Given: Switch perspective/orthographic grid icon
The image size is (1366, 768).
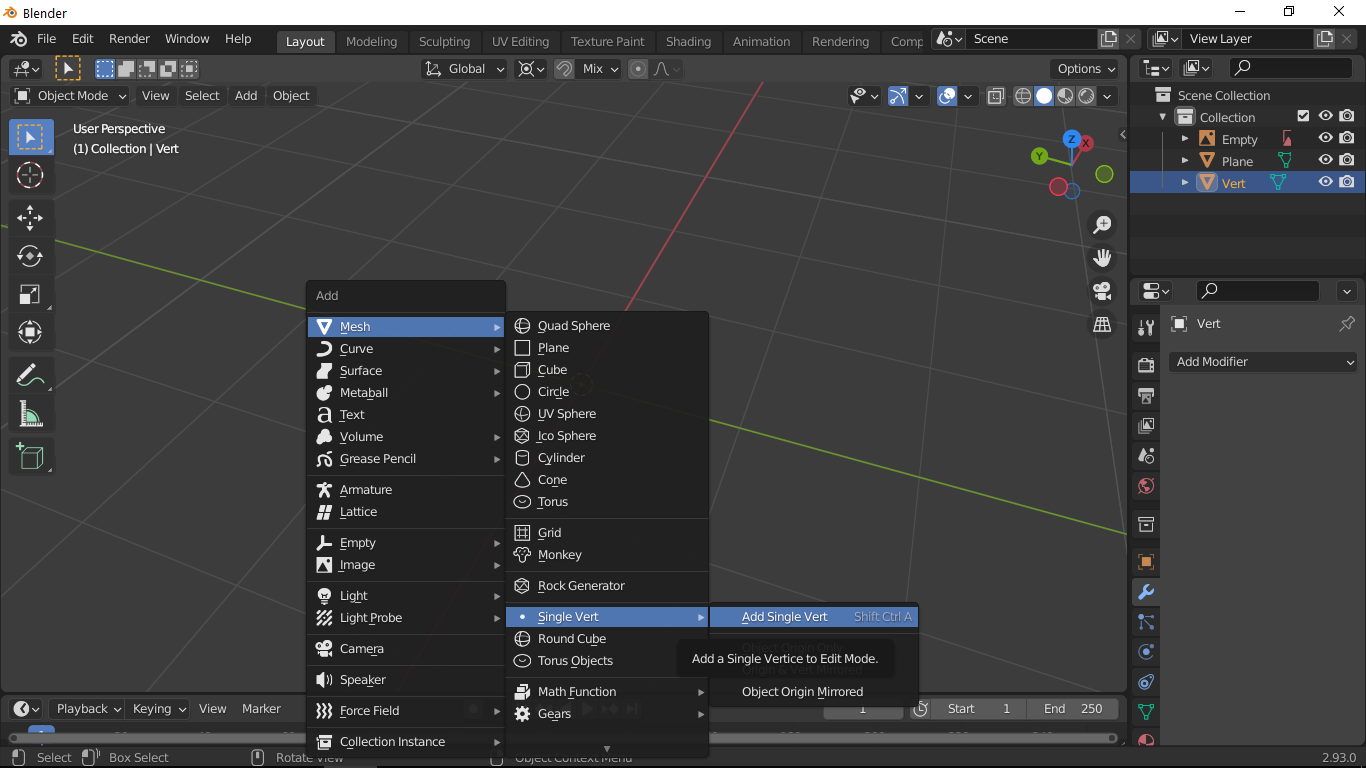Looking at the screenshot, I should tap(1102, 324).
